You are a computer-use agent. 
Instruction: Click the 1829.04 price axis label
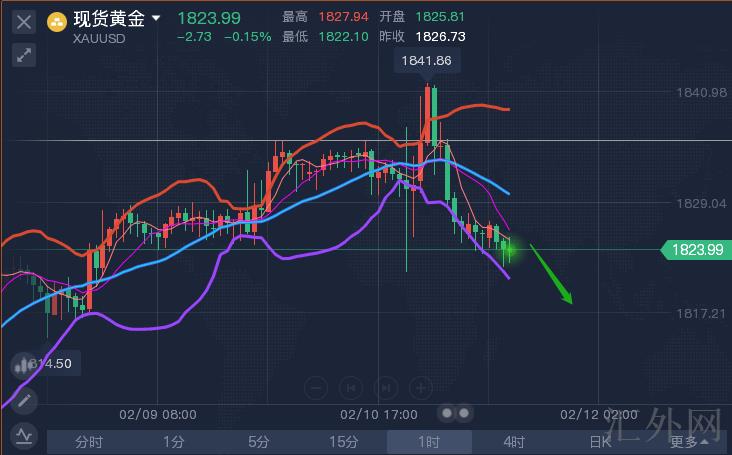(702, 203)
